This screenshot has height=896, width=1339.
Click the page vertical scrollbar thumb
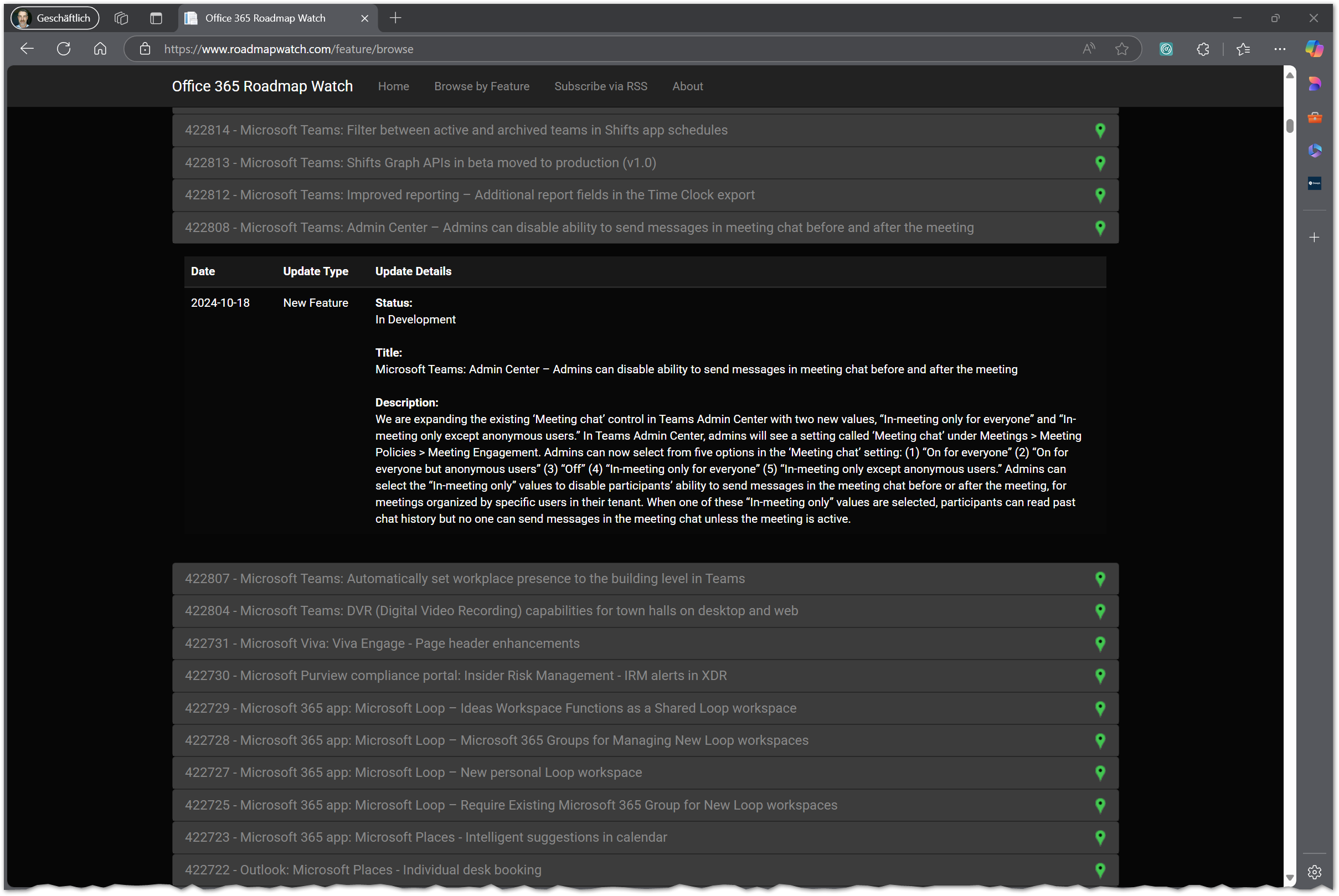[1289, 126]
